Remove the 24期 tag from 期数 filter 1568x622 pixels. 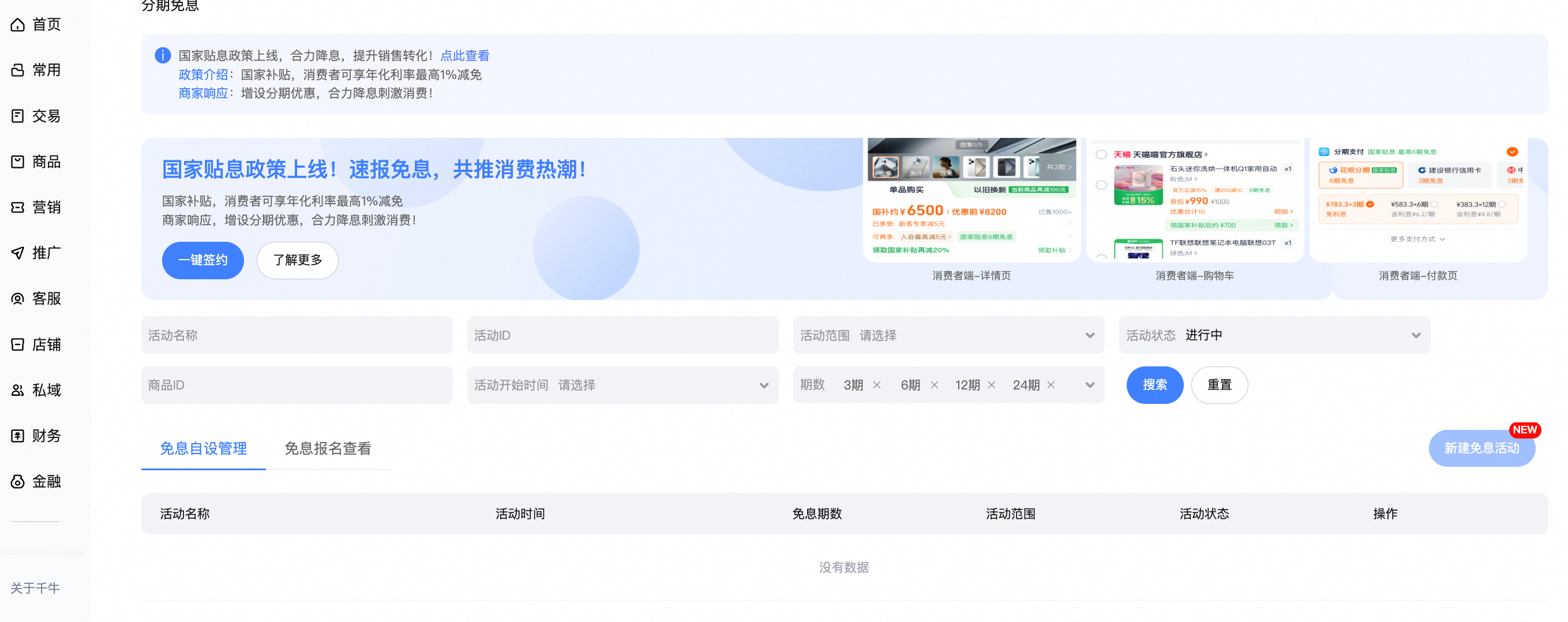click(1051, 385)
